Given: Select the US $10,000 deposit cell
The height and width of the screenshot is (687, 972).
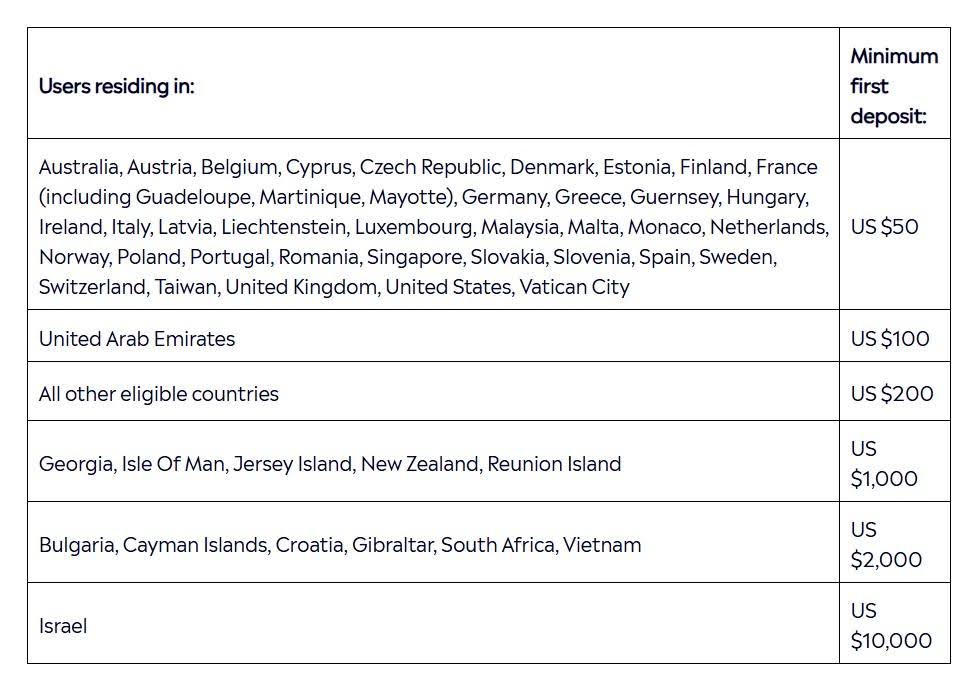Looking at the screenshot, I should [x=891, y=626].
